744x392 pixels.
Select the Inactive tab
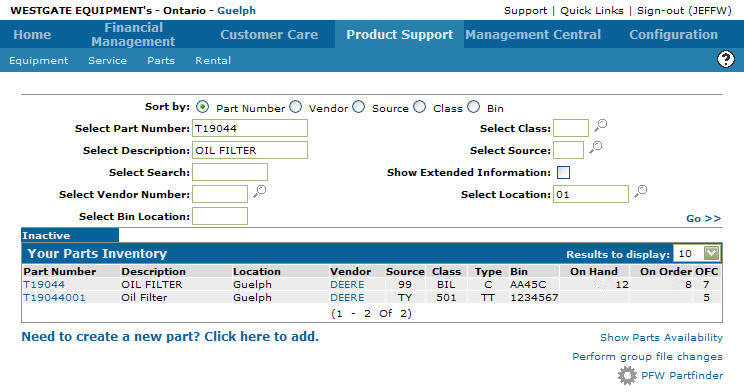[x=70, y=235]
